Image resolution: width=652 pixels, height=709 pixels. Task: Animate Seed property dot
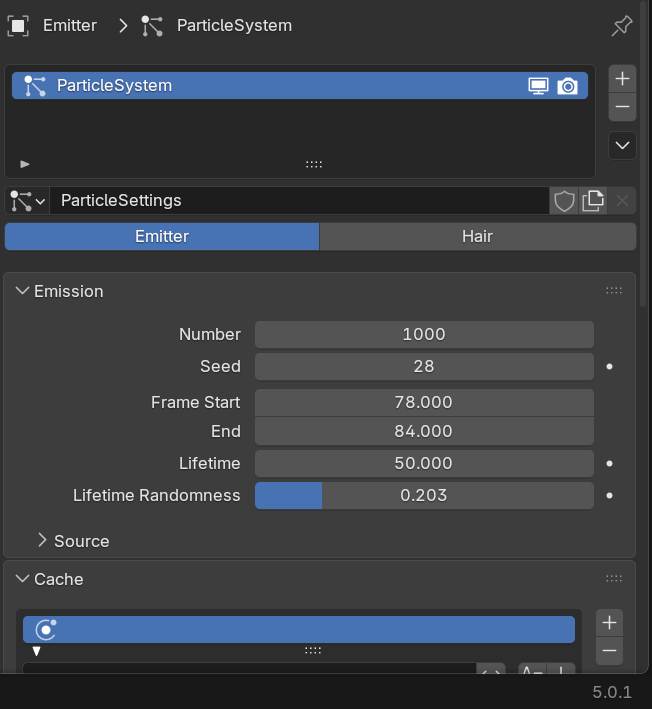point(609,367)
